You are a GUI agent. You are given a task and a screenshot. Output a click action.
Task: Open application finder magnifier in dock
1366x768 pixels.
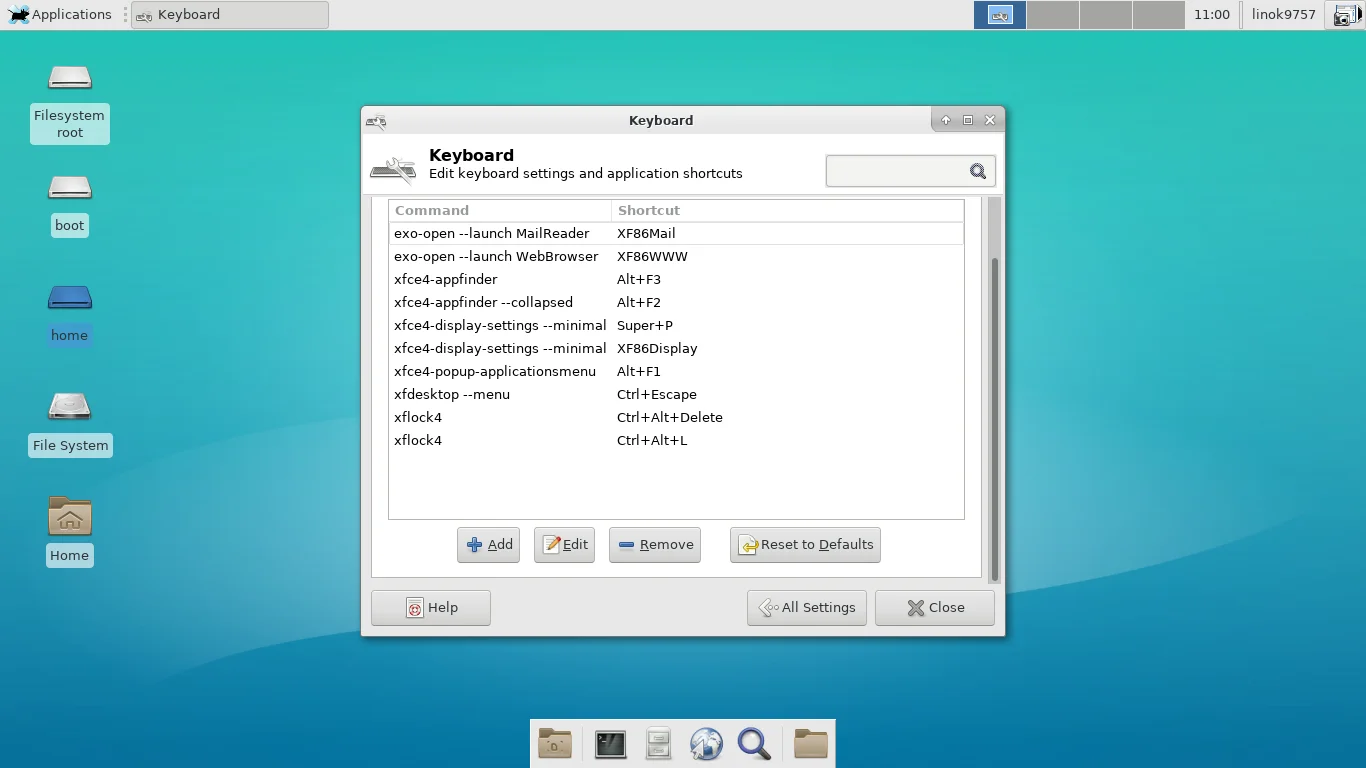[754, 744]
